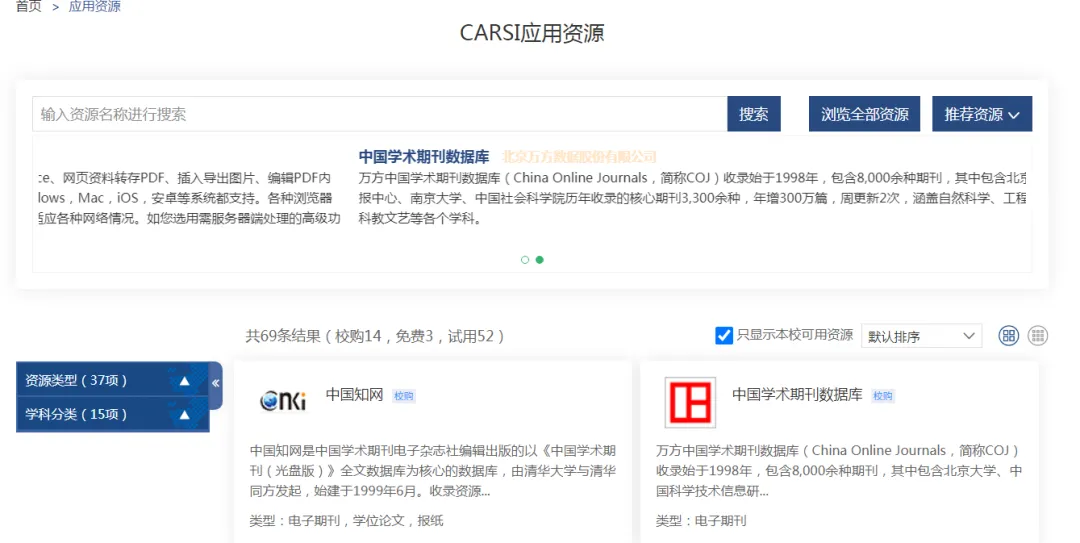Collapse the filter sidebar with double-arrow icon

215,383
